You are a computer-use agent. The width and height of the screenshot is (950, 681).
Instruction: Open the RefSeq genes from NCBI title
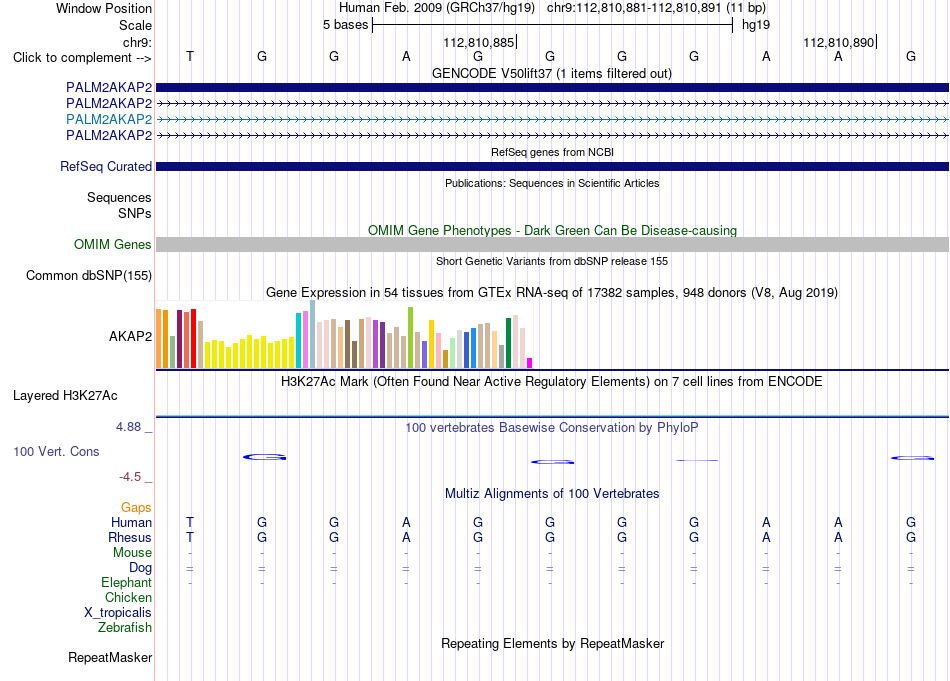tap(552, 152)
